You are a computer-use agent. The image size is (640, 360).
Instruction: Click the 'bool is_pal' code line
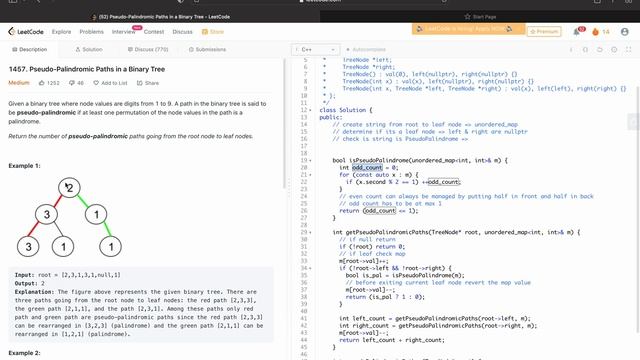405,276
